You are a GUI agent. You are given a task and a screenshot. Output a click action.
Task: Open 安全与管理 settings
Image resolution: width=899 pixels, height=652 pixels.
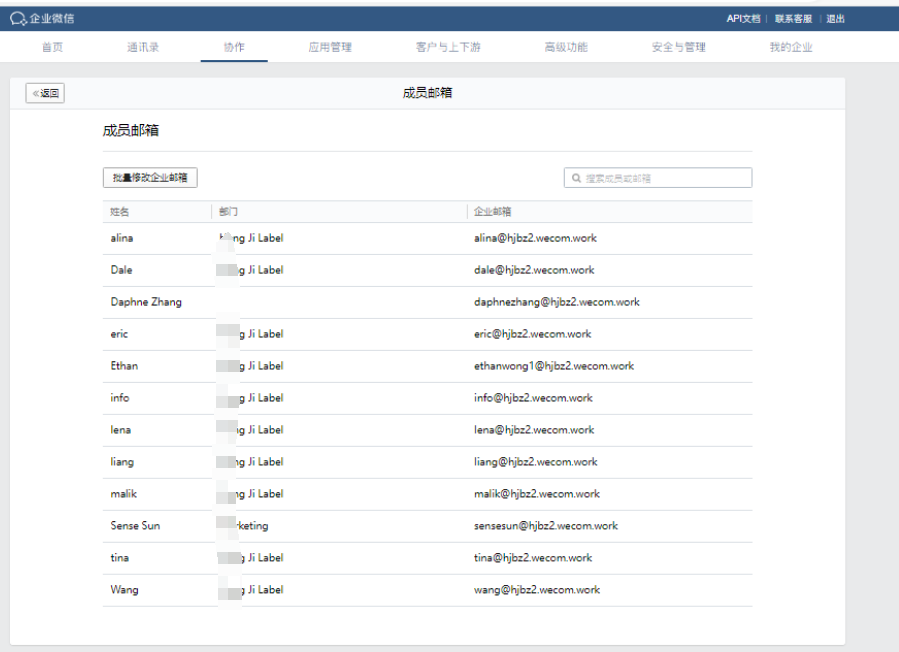click(x=677, y=46)
